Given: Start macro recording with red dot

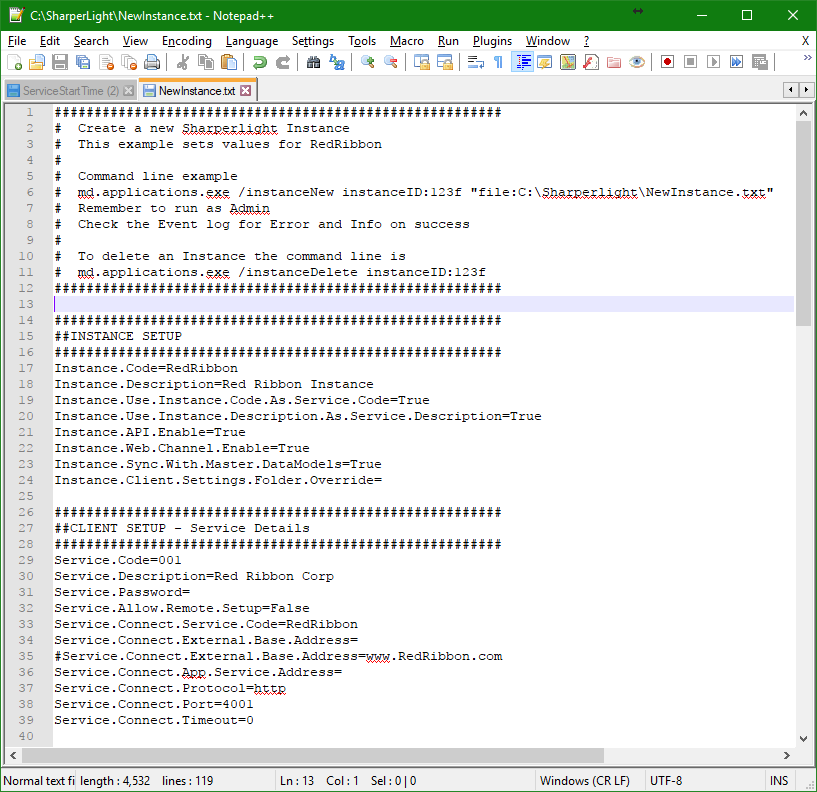Looking at the screenshot, I should [667, 62].
